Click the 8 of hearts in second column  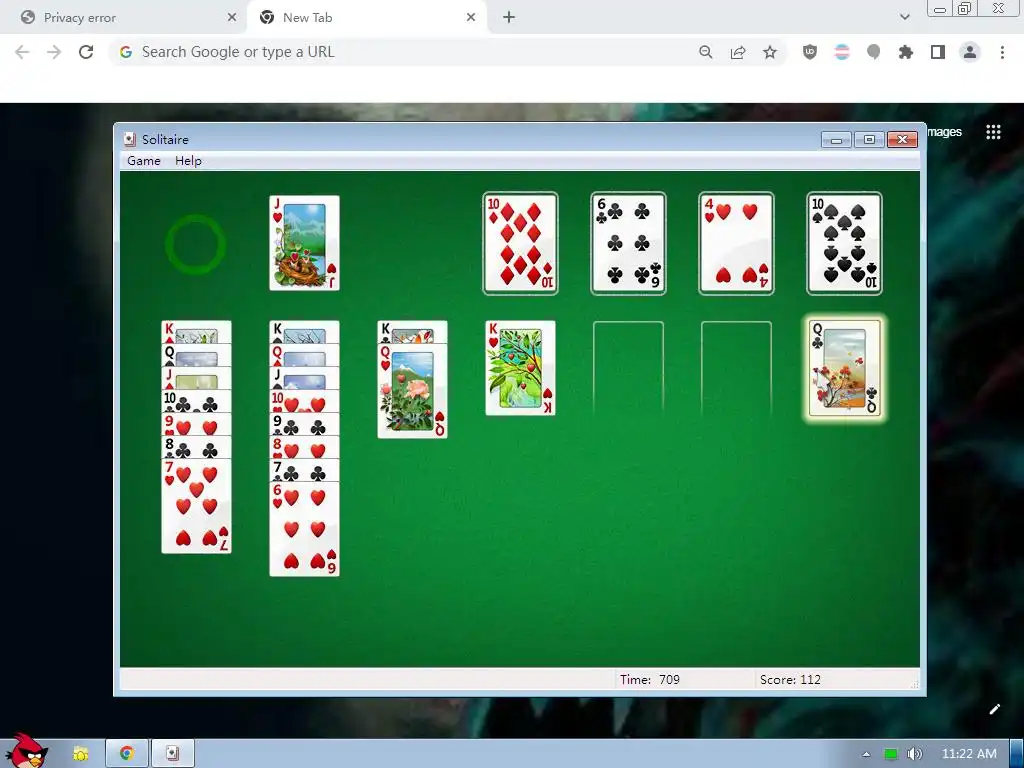coord(304,447)
